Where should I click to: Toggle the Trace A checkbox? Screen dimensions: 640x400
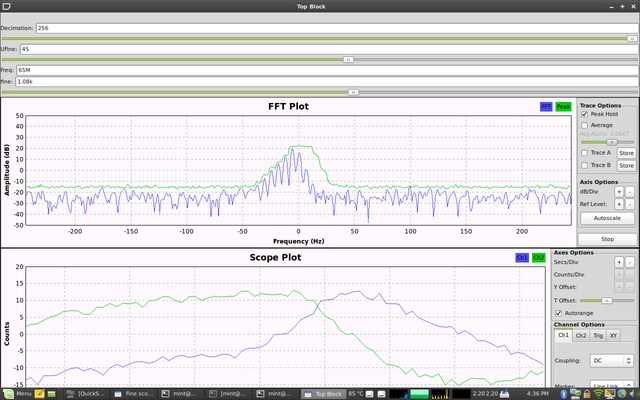tap(585, 153)
